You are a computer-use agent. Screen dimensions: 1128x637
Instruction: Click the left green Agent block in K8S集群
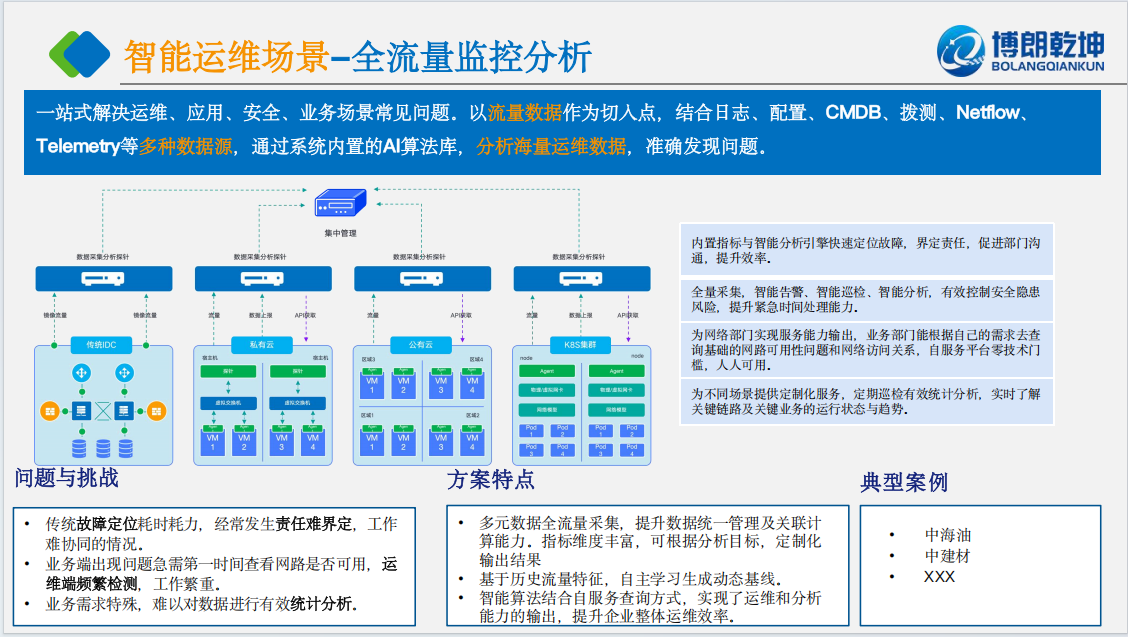tap(547, 371)
